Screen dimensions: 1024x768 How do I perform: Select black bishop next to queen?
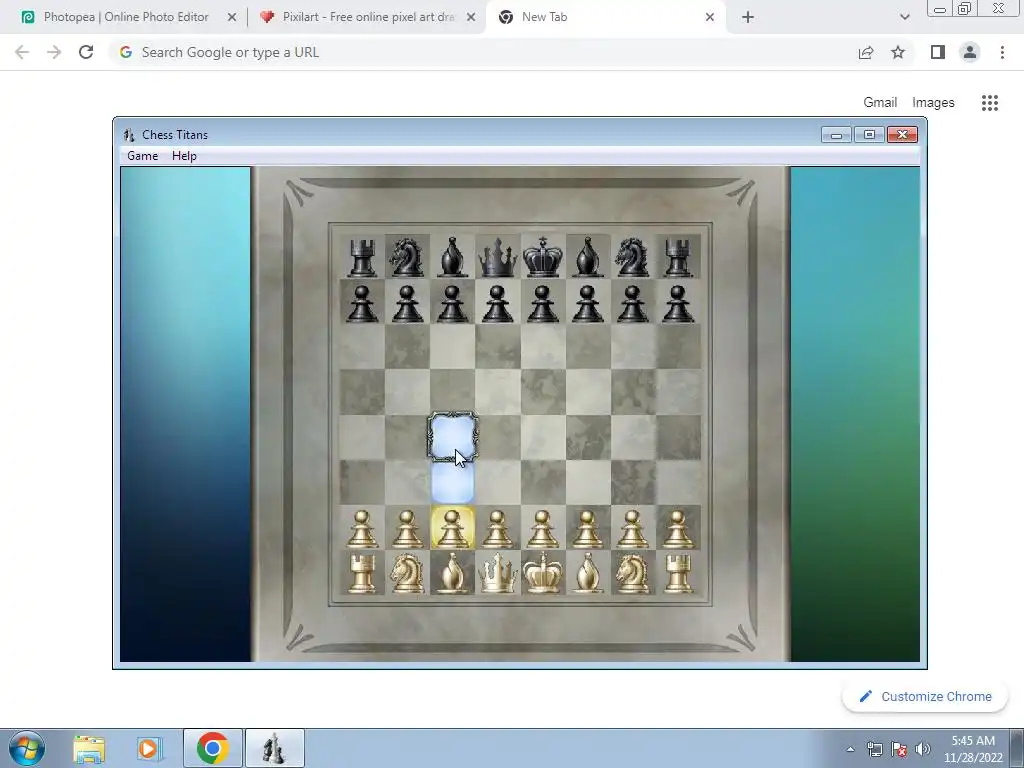453,257
